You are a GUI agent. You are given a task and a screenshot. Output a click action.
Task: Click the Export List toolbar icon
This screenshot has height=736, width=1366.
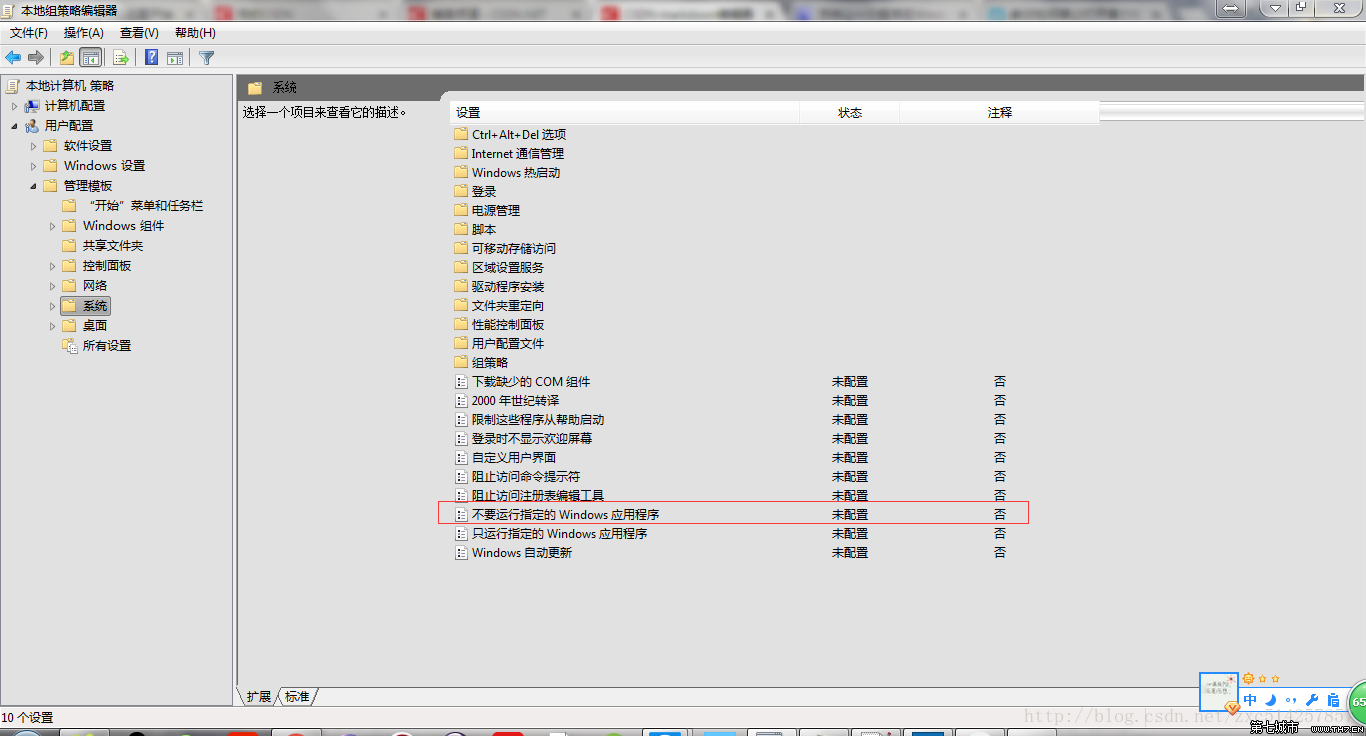point(120,57)
